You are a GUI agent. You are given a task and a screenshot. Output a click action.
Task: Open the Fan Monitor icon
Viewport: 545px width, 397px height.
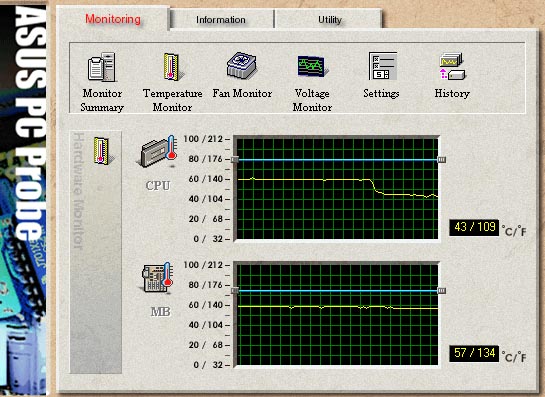(x=242, y=65)
